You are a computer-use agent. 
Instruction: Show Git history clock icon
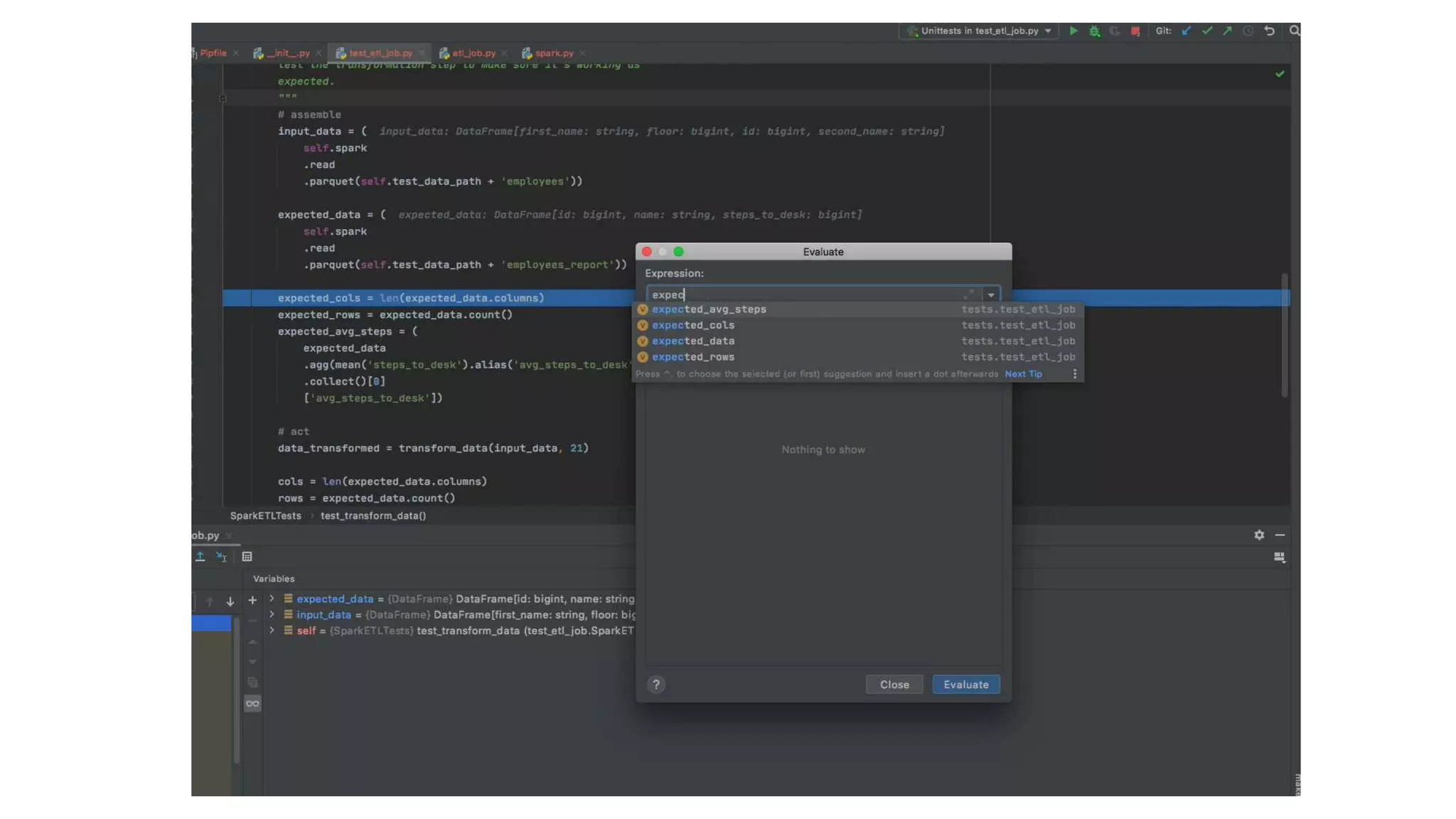(x=1248, y=31)
